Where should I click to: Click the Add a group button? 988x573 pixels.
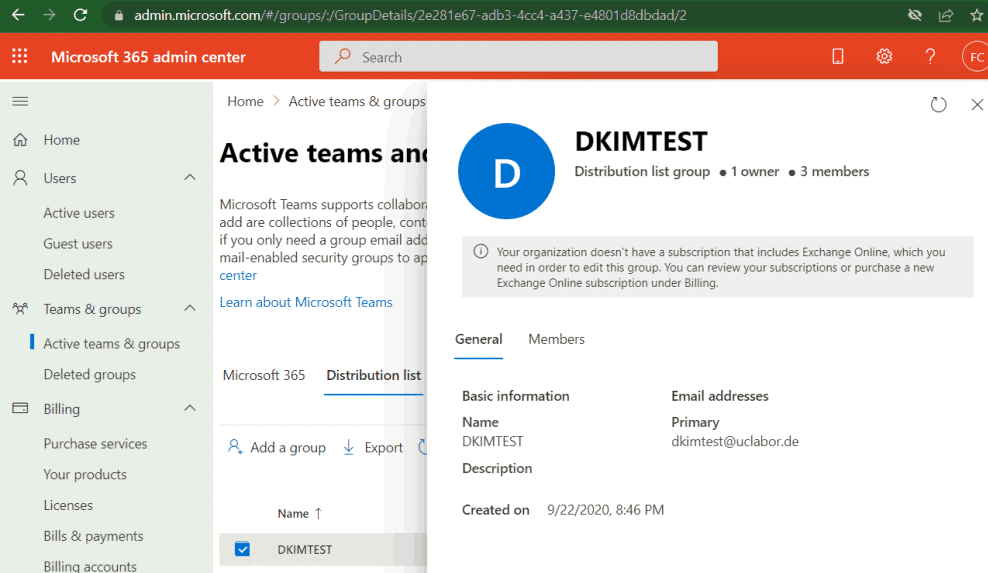click(277, 448)
